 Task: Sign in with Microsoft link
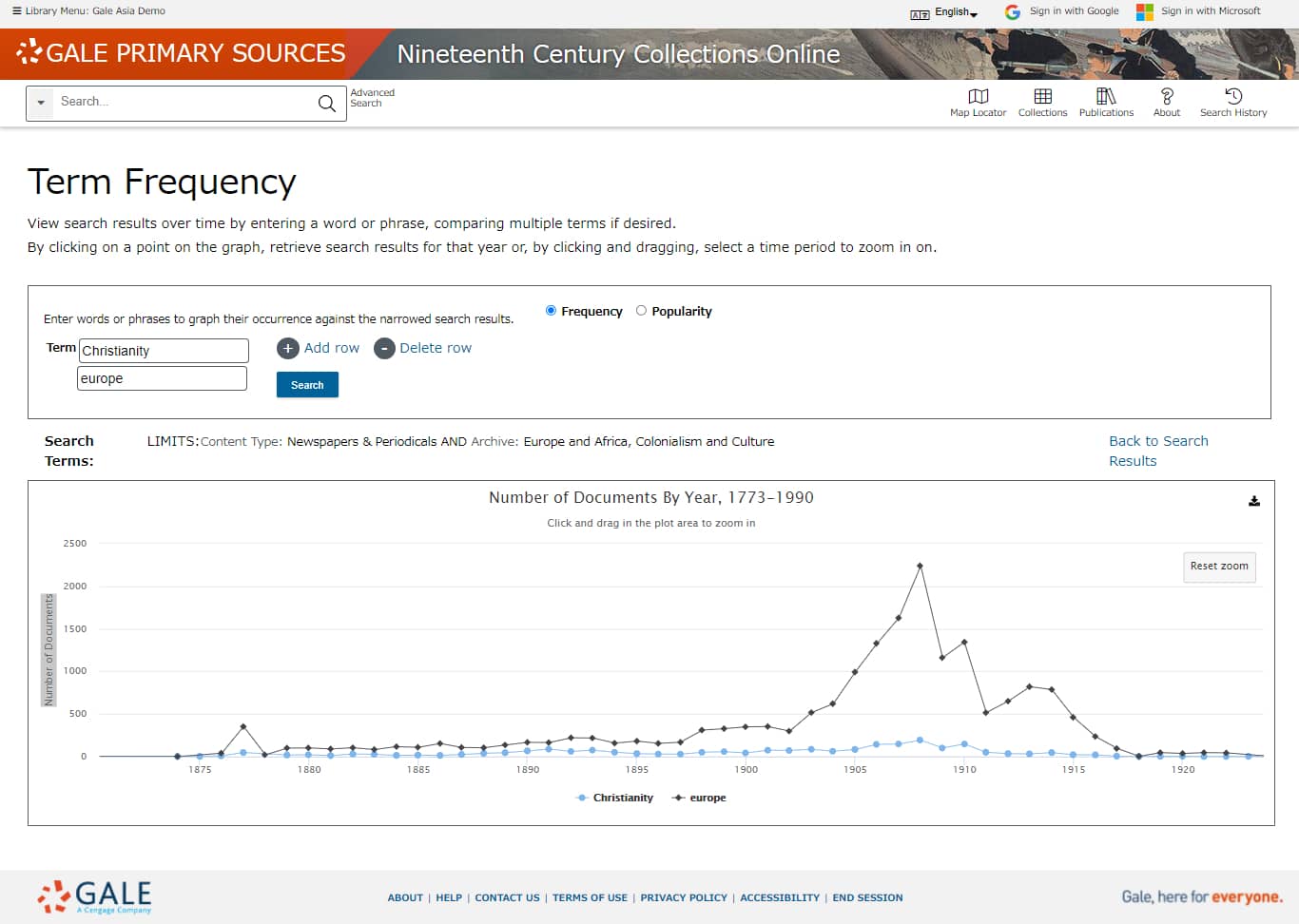1211,11
